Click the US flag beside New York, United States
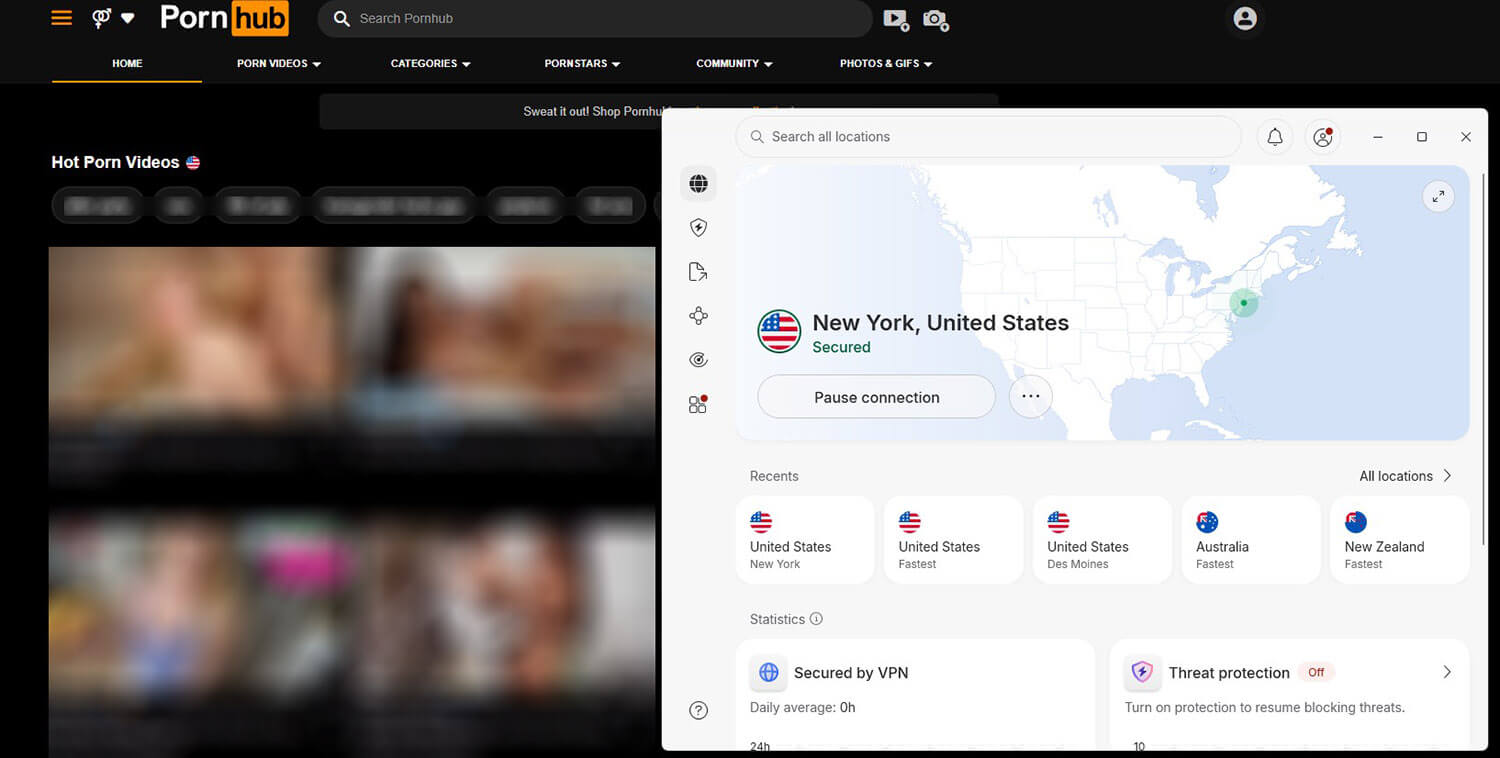1500x758 pixels. (x=779, y=331)
